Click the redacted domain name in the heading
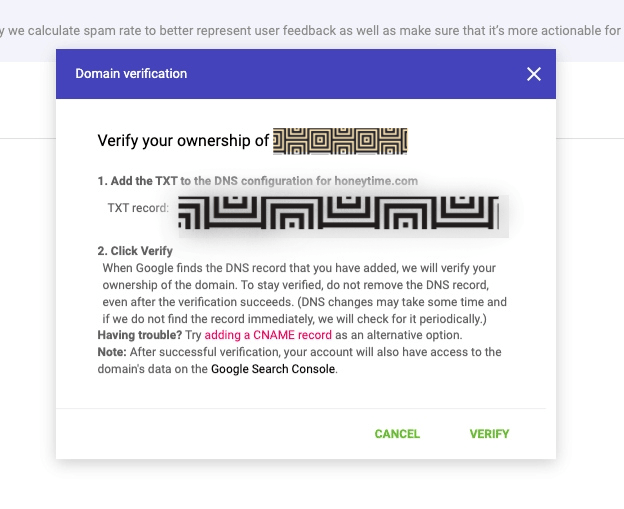 [340, 140]
